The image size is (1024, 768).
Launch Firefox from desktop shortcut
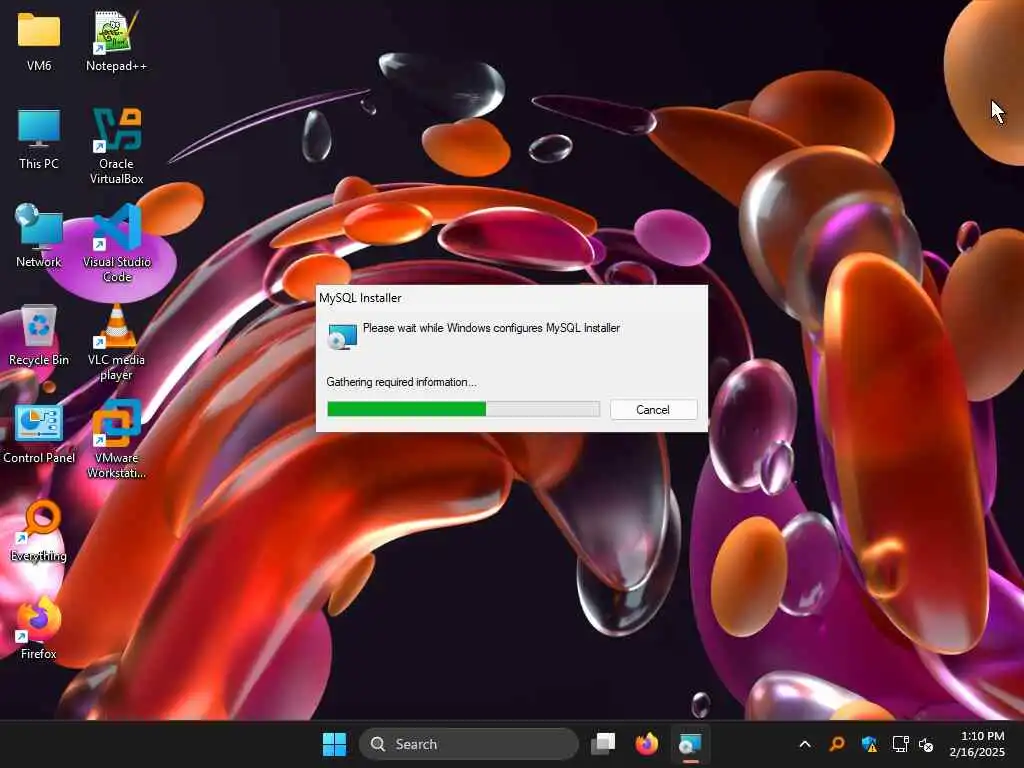(x=39, y=628)
